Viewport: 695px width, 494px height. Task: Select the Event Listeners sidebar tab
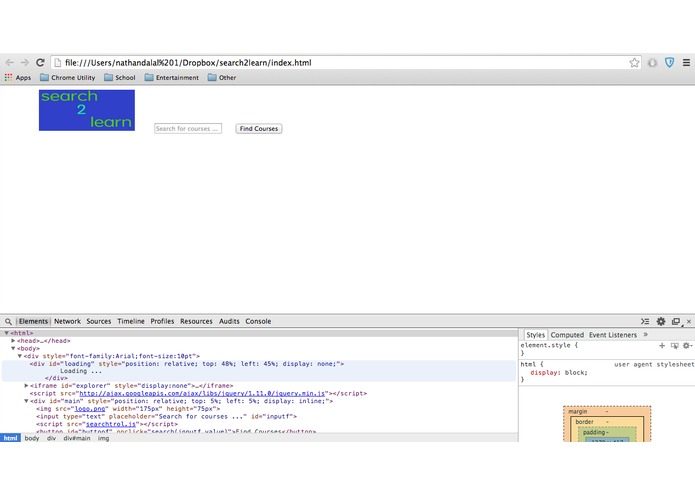click(613, 335)
